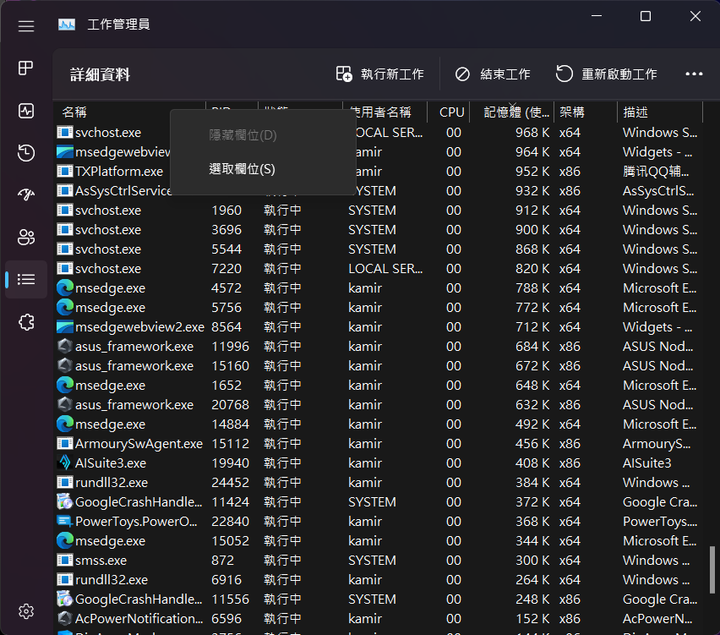Click the end task circle icon
This screenshot has width=720, height=635.
coord(462,74)
